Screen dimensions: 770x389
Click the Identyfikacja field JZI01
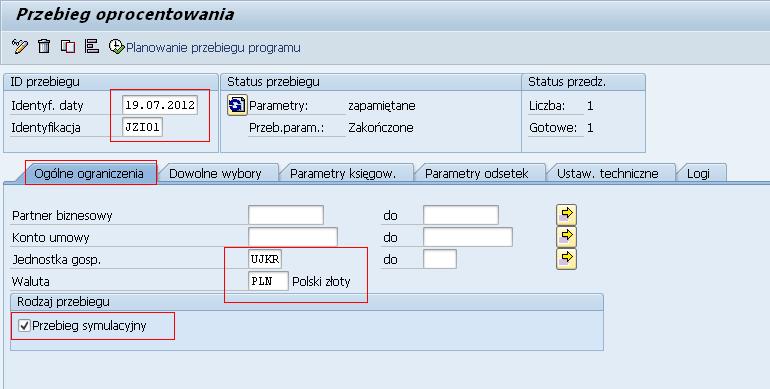(x=142, y=127)
